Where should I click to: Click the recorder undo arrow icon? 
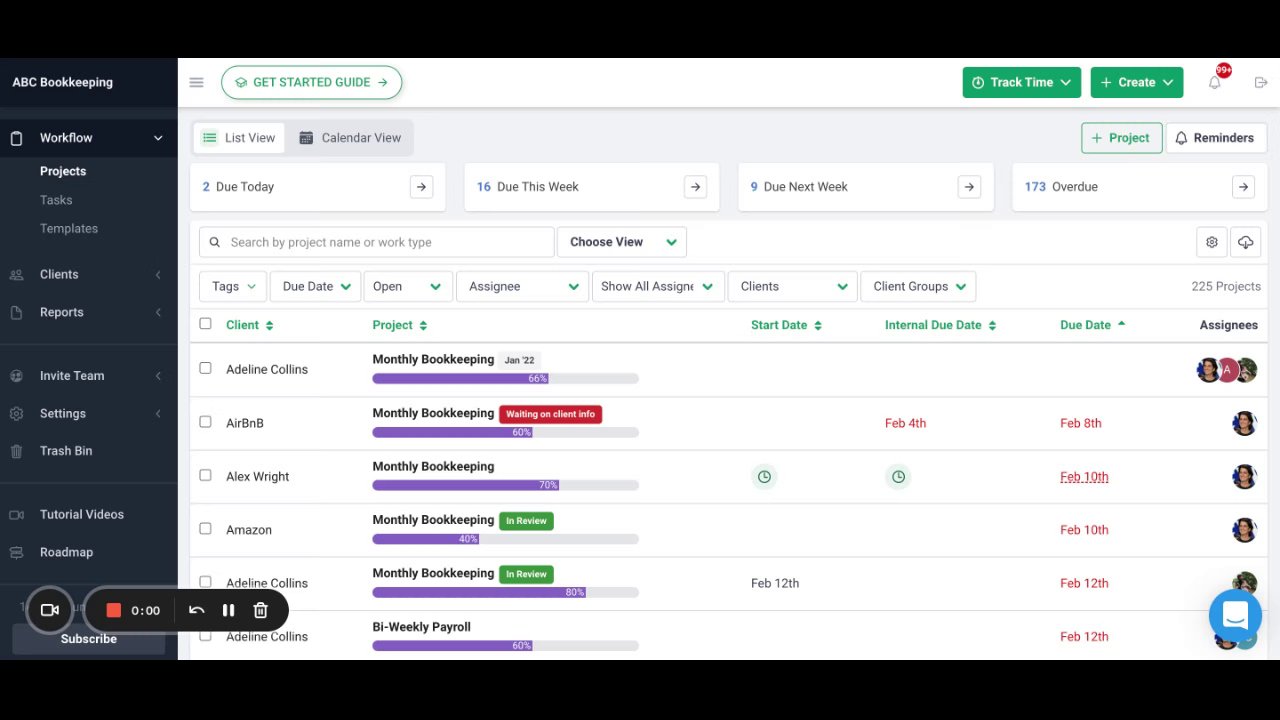pos(196,610)
